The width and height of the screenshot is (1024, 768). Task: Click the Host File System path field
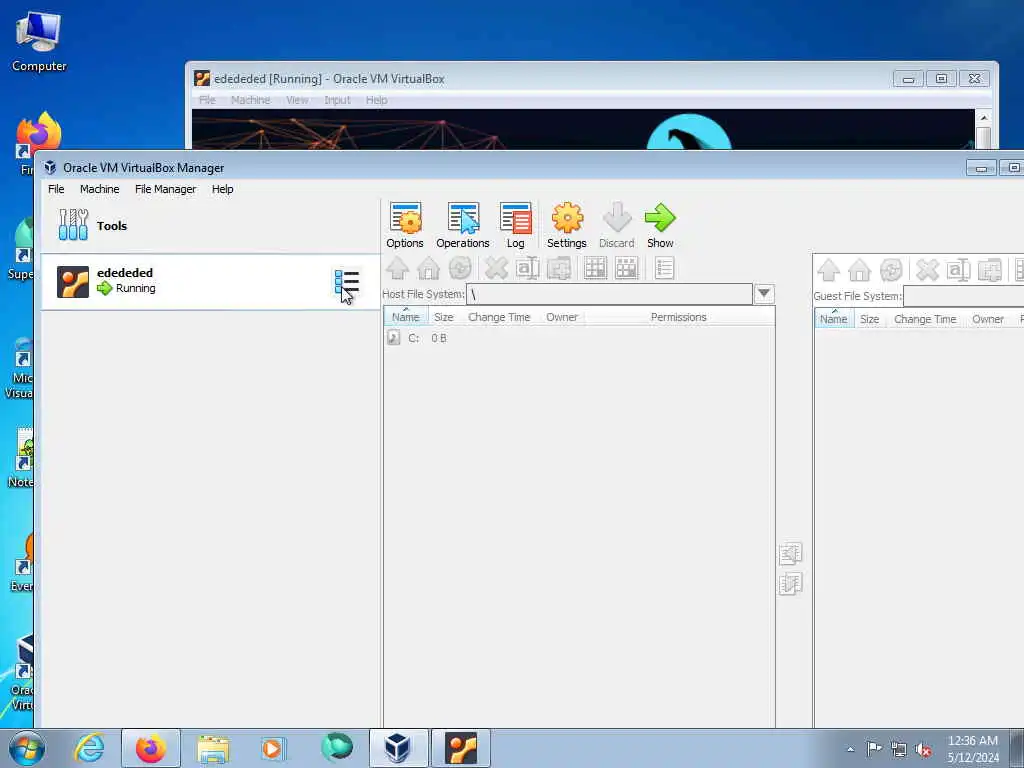[x=609, y=294]
